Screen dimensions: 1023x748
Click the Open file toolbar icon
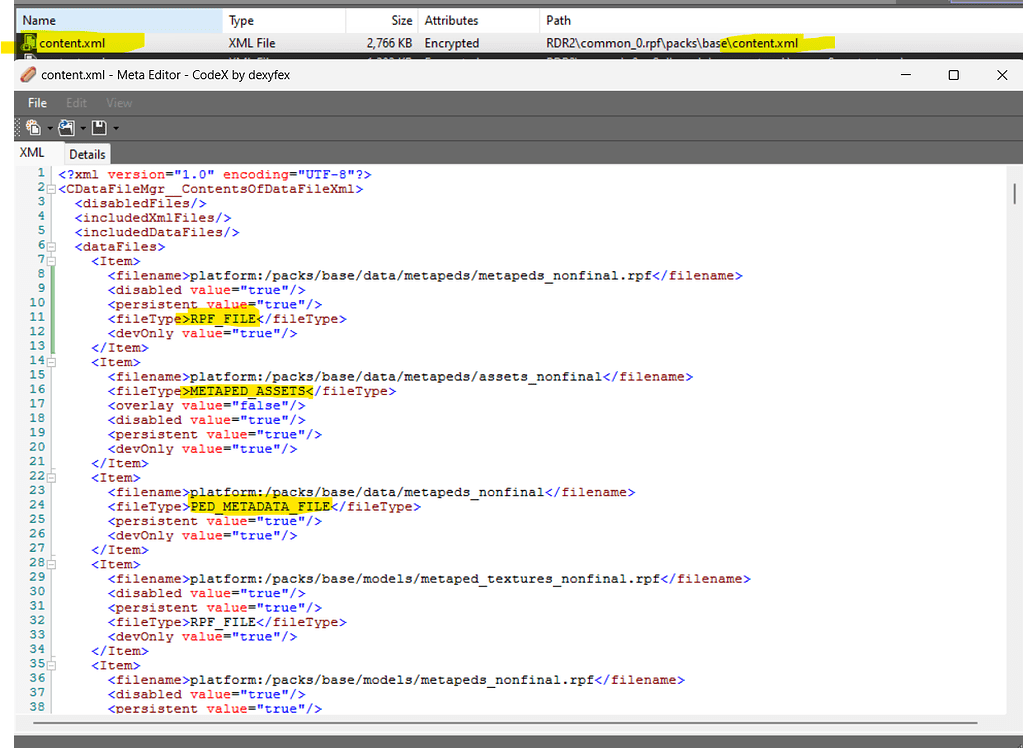click(x=65, y=127)
